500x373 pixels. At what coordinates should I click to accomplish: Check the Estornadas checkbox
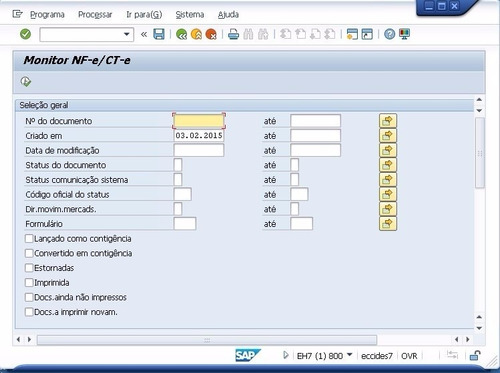pos(29,268)
